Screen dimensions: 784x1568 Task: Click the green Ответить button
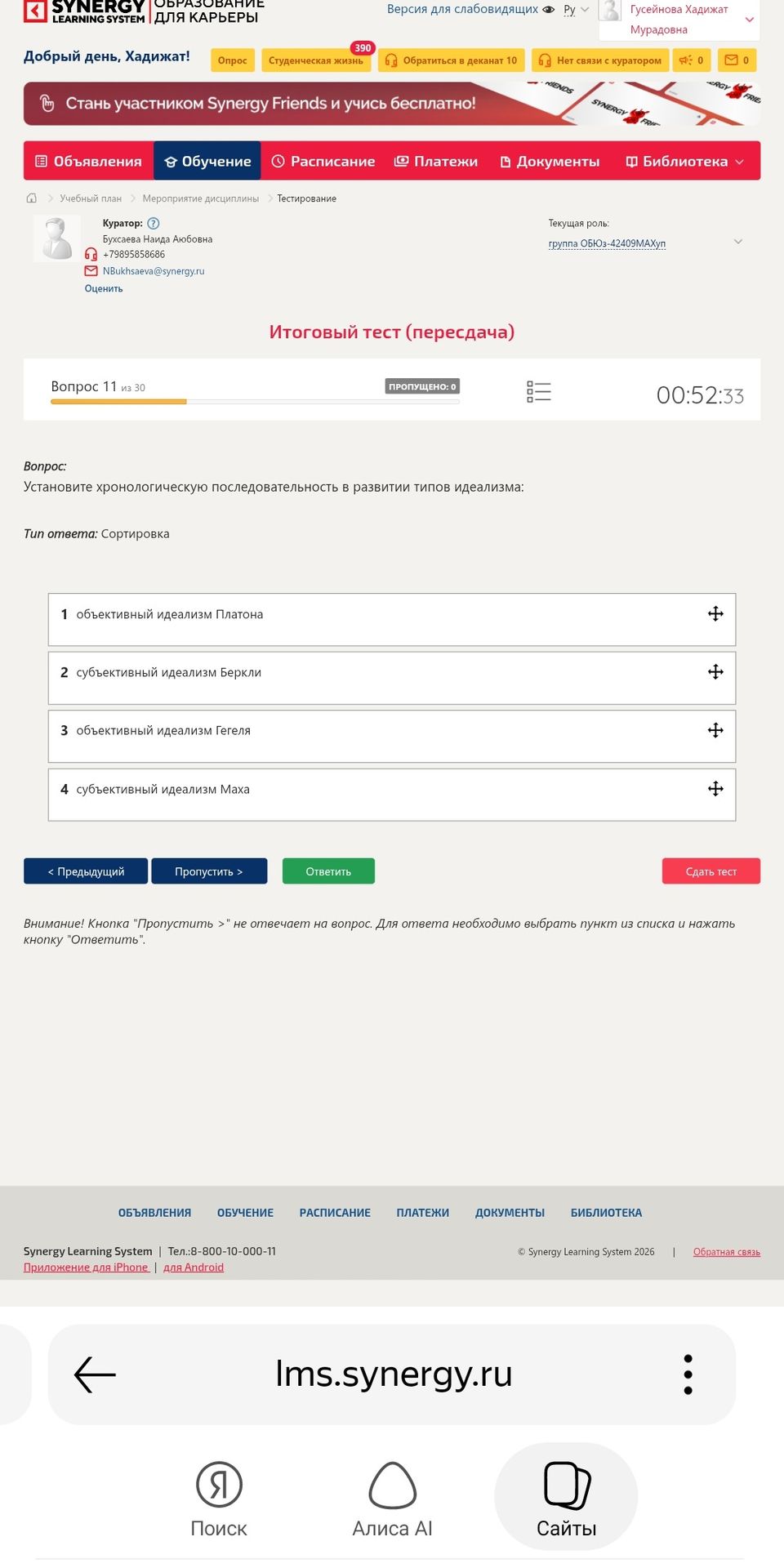328,871
